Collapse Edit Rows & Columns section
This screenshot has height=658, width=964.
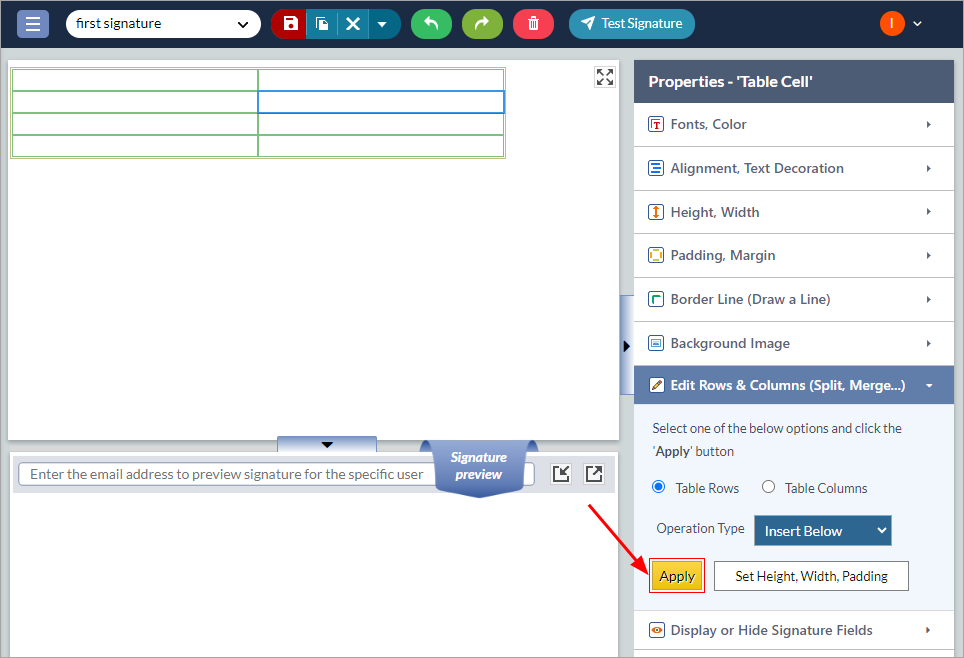(794, 385)
